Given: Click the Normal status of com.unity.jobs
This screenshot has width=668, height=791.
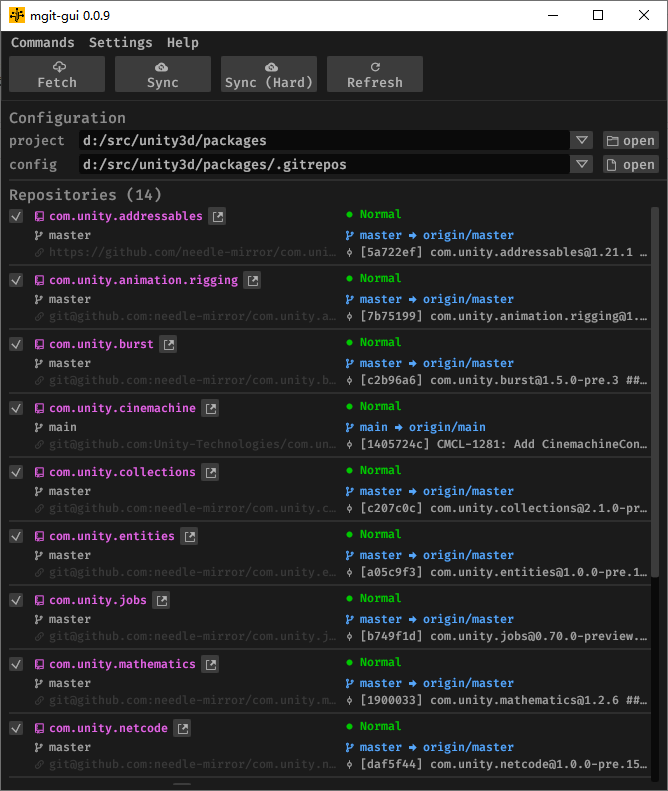Looking at the screenshot, I should tap(380, 598).
